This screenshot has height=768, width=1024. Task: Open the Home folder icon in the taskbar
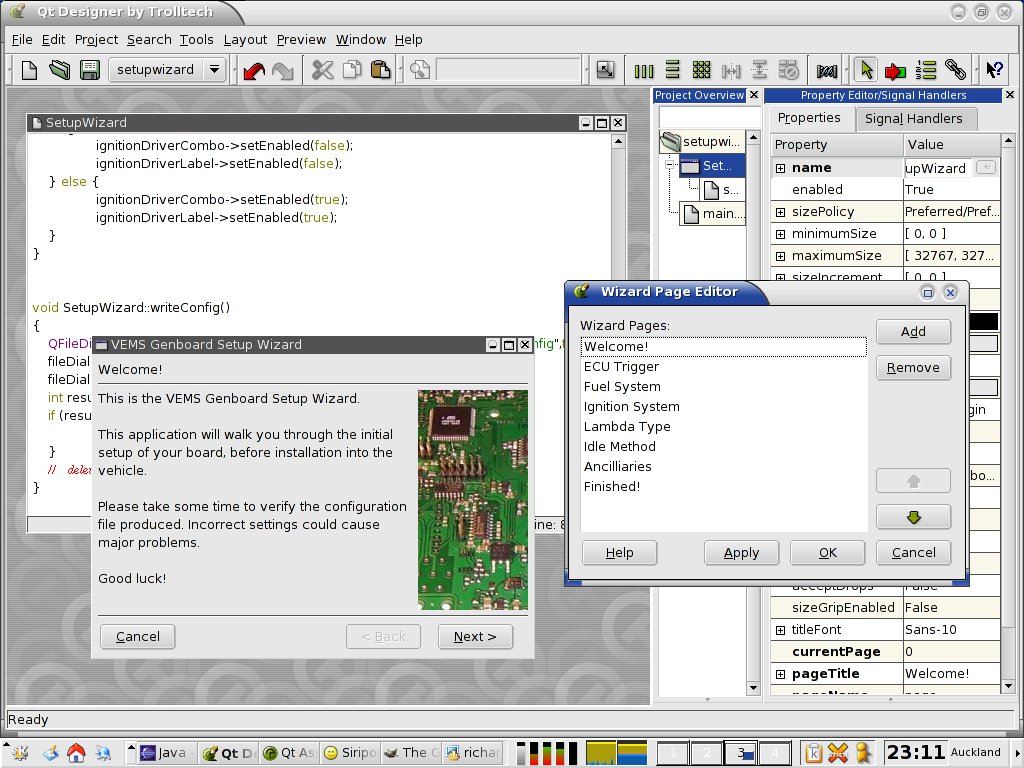(76, 753)
